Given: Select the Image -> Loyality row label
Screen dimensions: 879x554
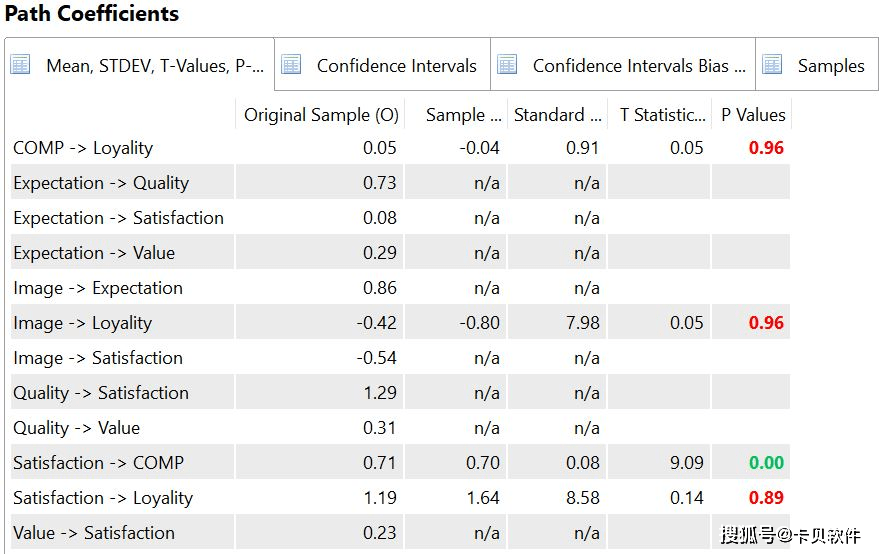Looking at the screenshot, I should (83, 323).
